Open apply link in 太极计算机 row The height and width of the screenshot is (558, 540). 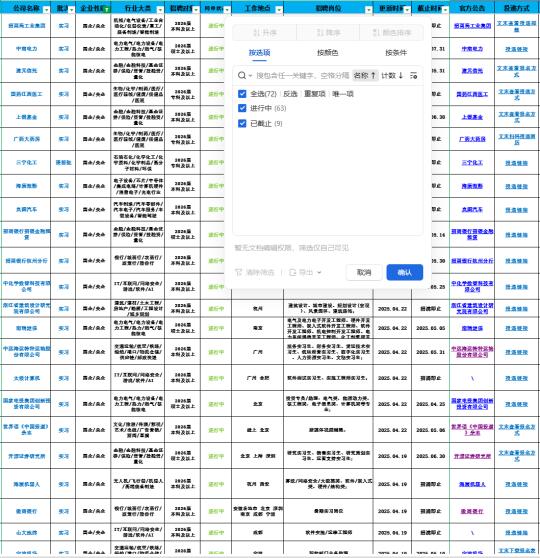click(517, 378)
